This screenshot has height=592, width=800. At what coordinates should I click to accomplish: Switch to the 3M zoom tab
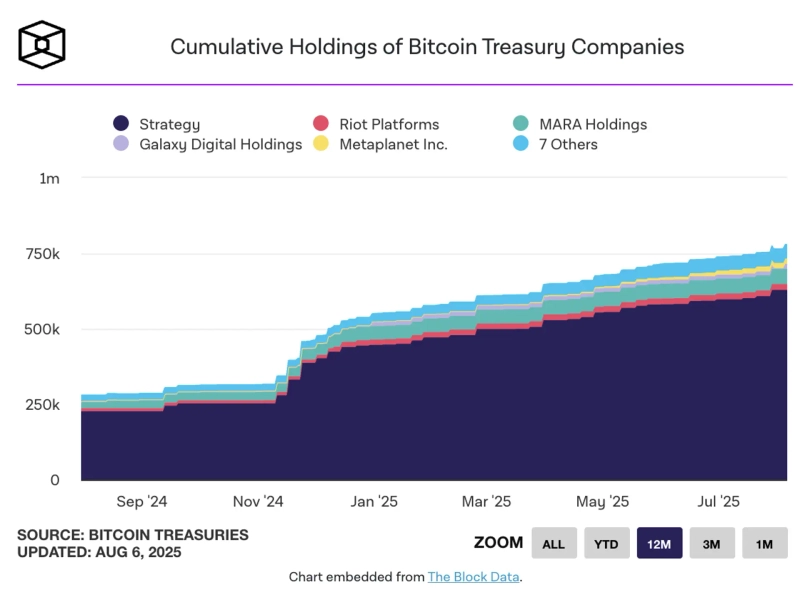[712, 542]
